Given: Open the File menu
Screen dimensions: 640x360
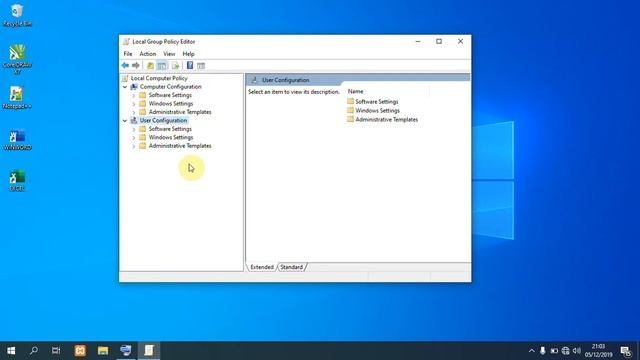Looking at the screenshot, I should point(128,54).
